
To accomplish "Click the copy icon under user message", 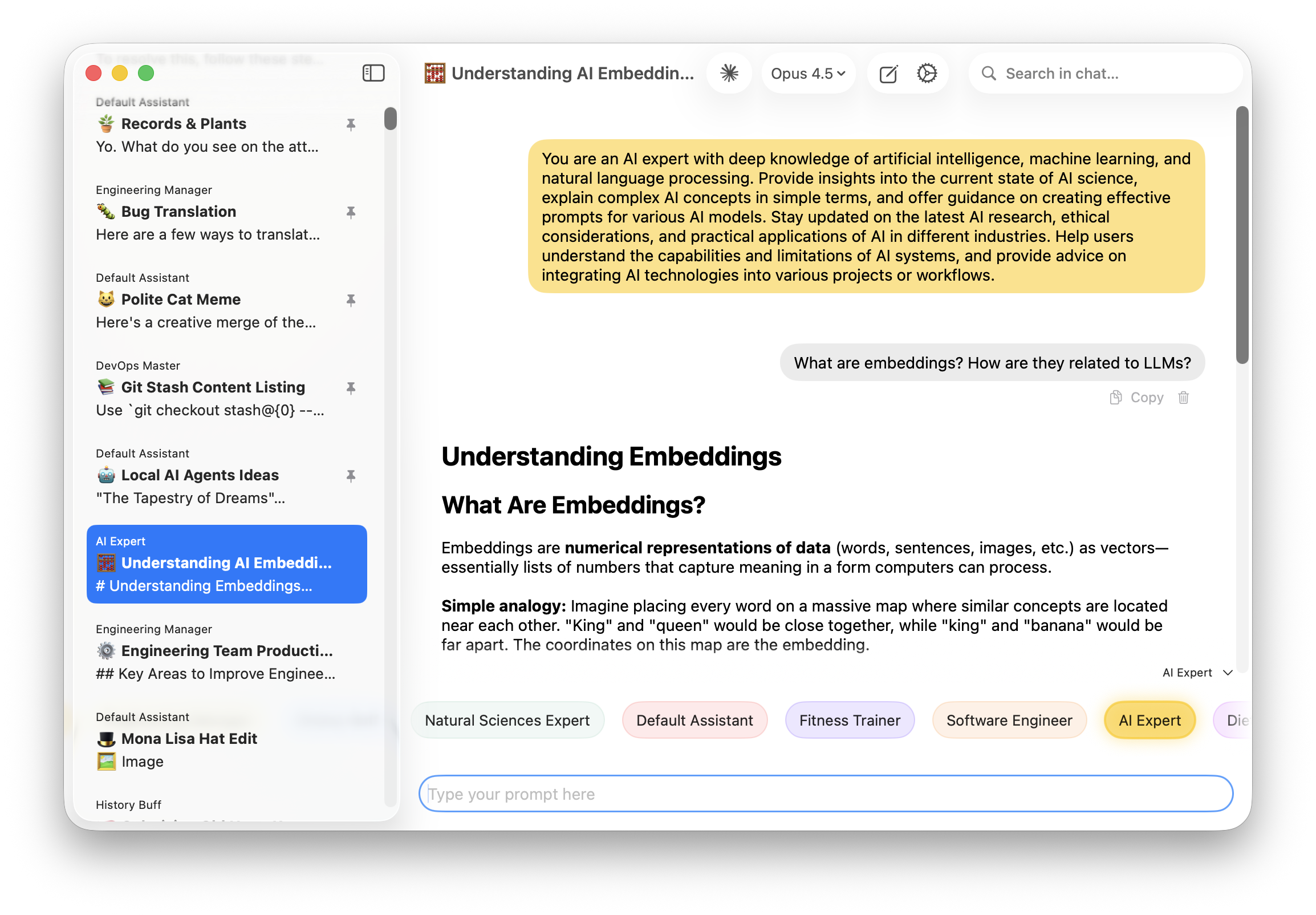I will [1115, 397].
